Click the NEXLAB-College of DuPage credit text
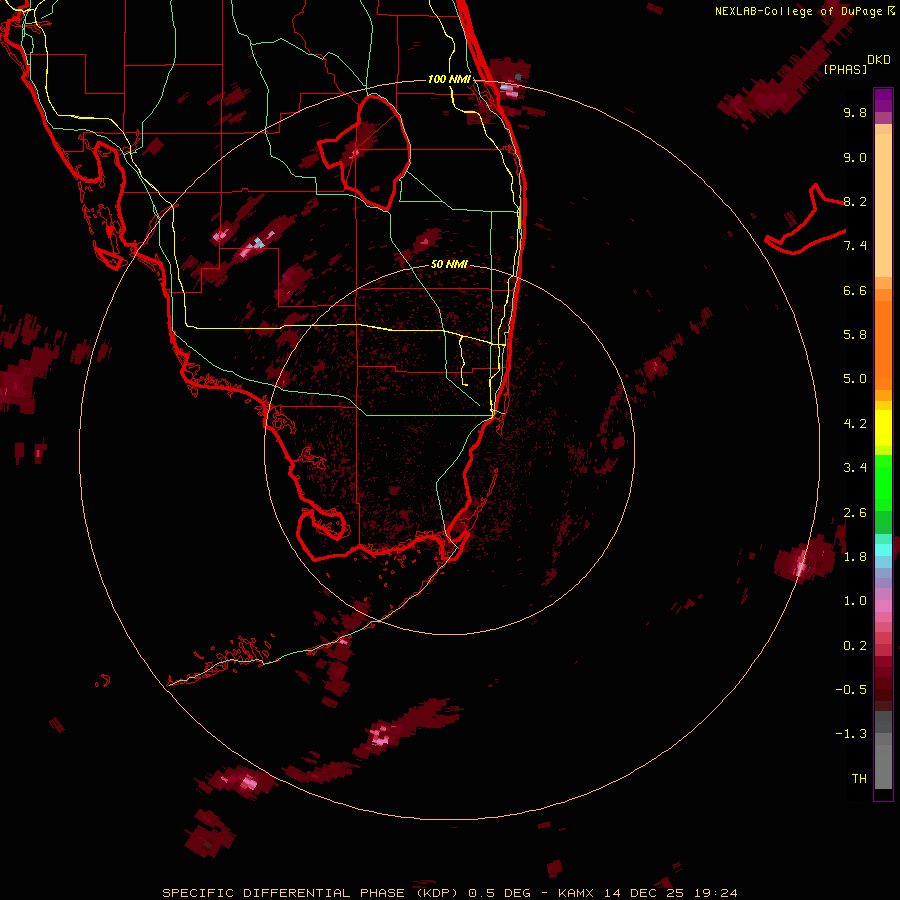 tap(801, 11)
